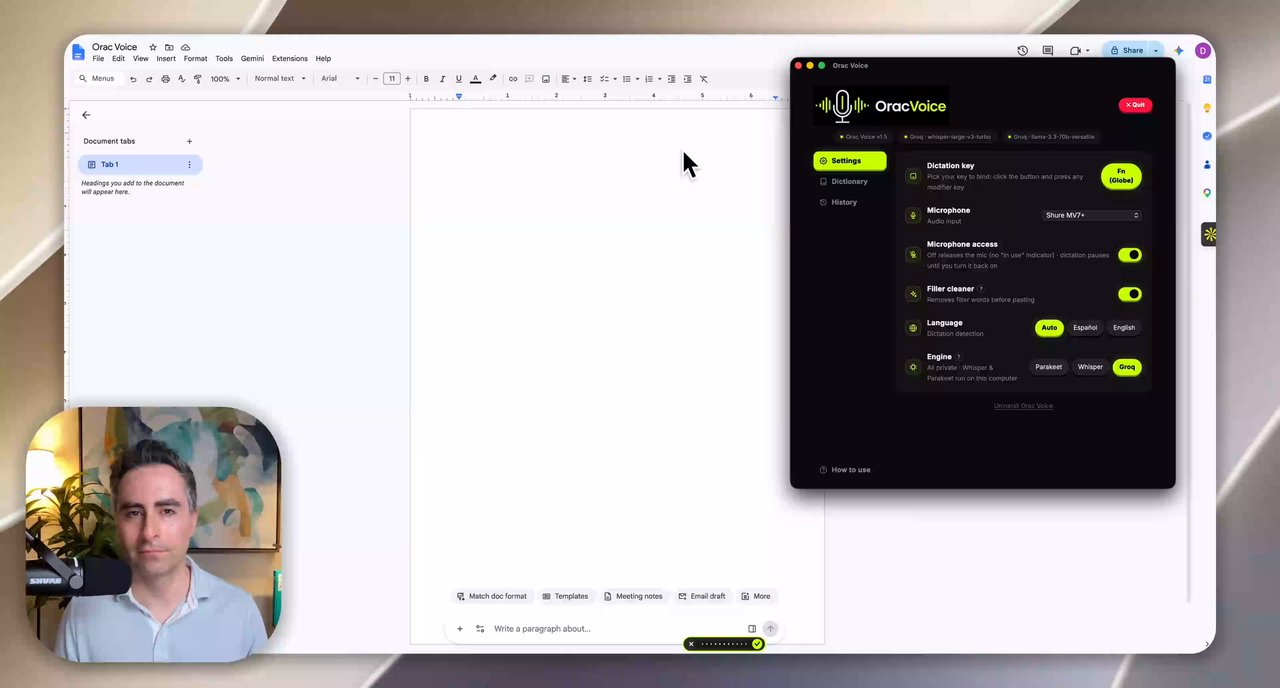Select English language option

(x=1124, y=327)
